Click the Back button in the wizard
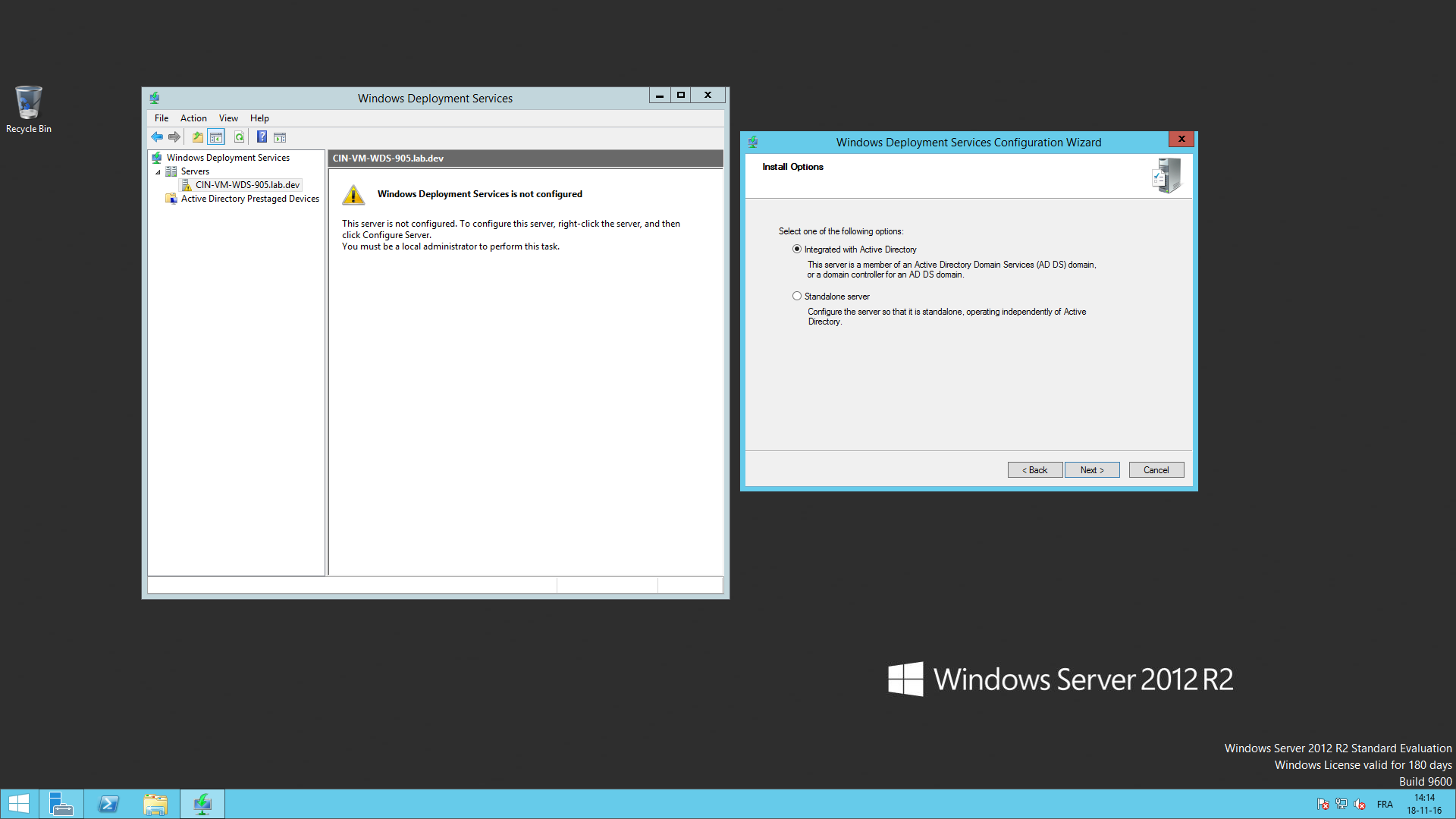Viewport: 1456px width, 819px height. pos(1034,470)
